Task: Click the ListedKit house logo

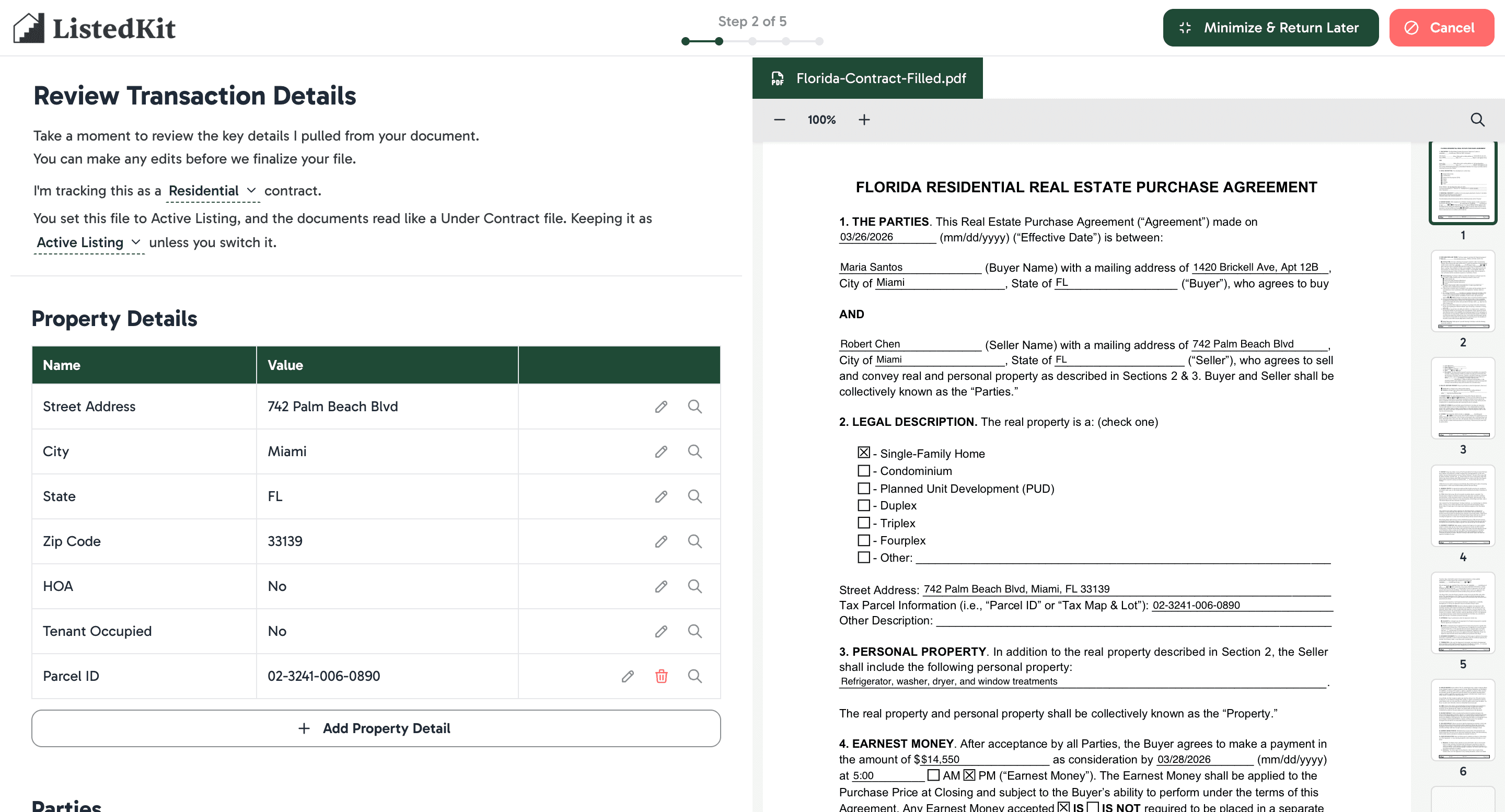Action: click(x=29, y=28)
